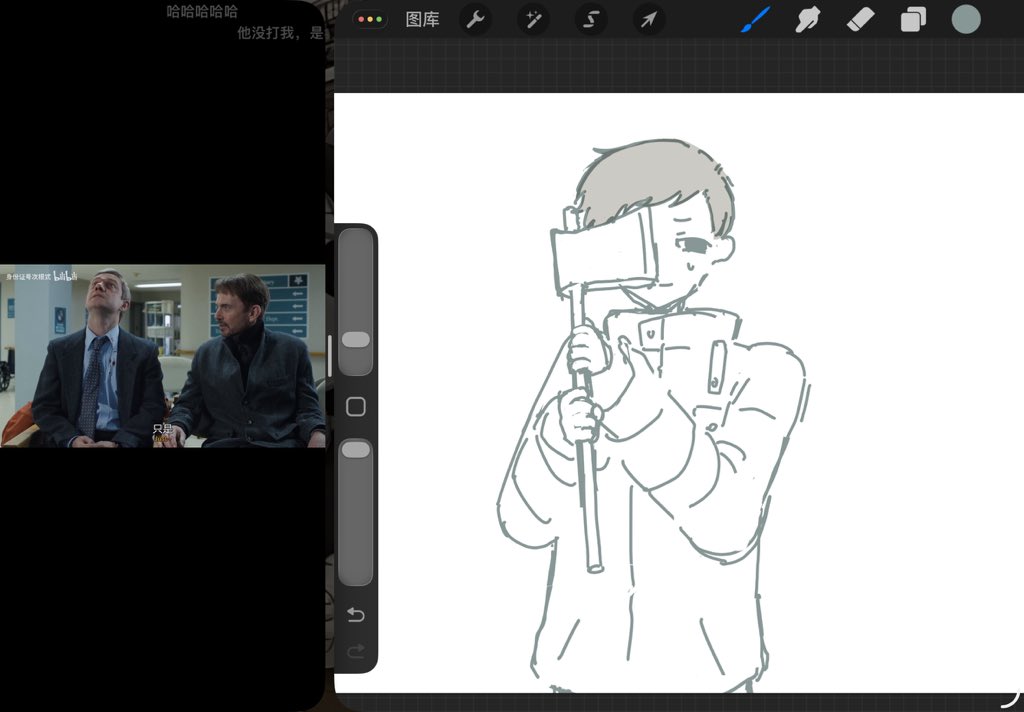Click the brush opacity slider handle
The height and width of the screenshot is (712, 1024).
(x=355, y=449)
